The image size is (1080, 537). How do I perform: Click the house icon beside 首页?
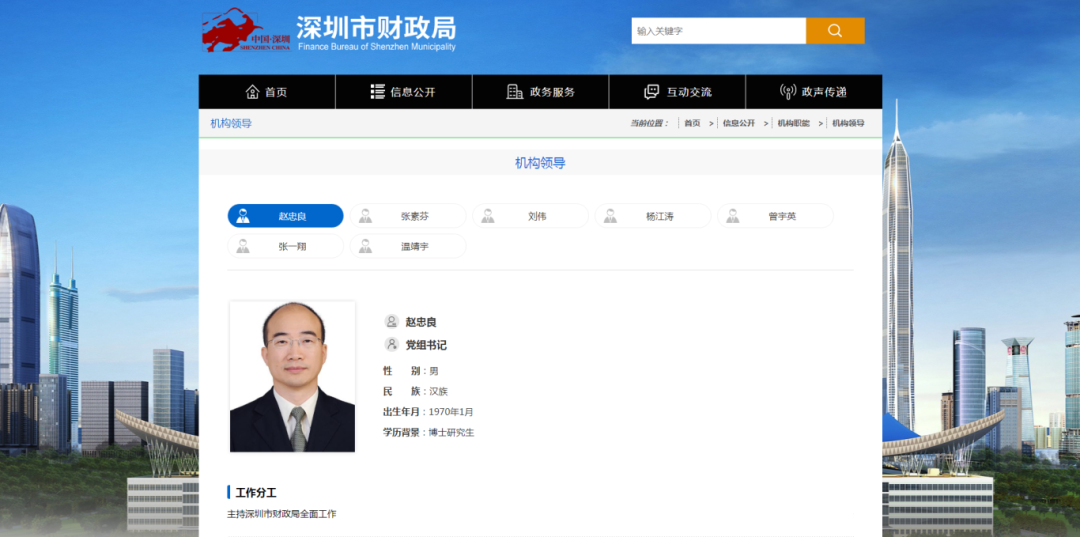252,92
